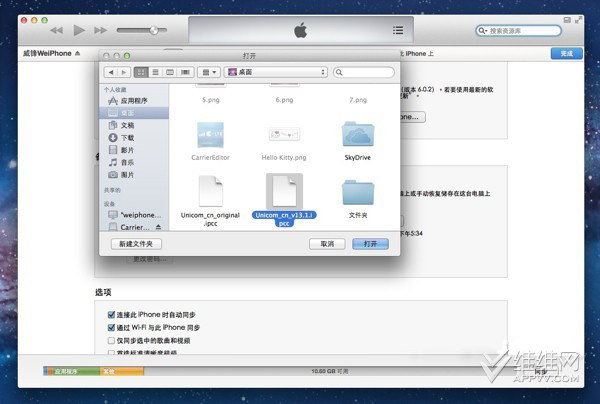Click the 6.png file label

[x=284, y=100]
